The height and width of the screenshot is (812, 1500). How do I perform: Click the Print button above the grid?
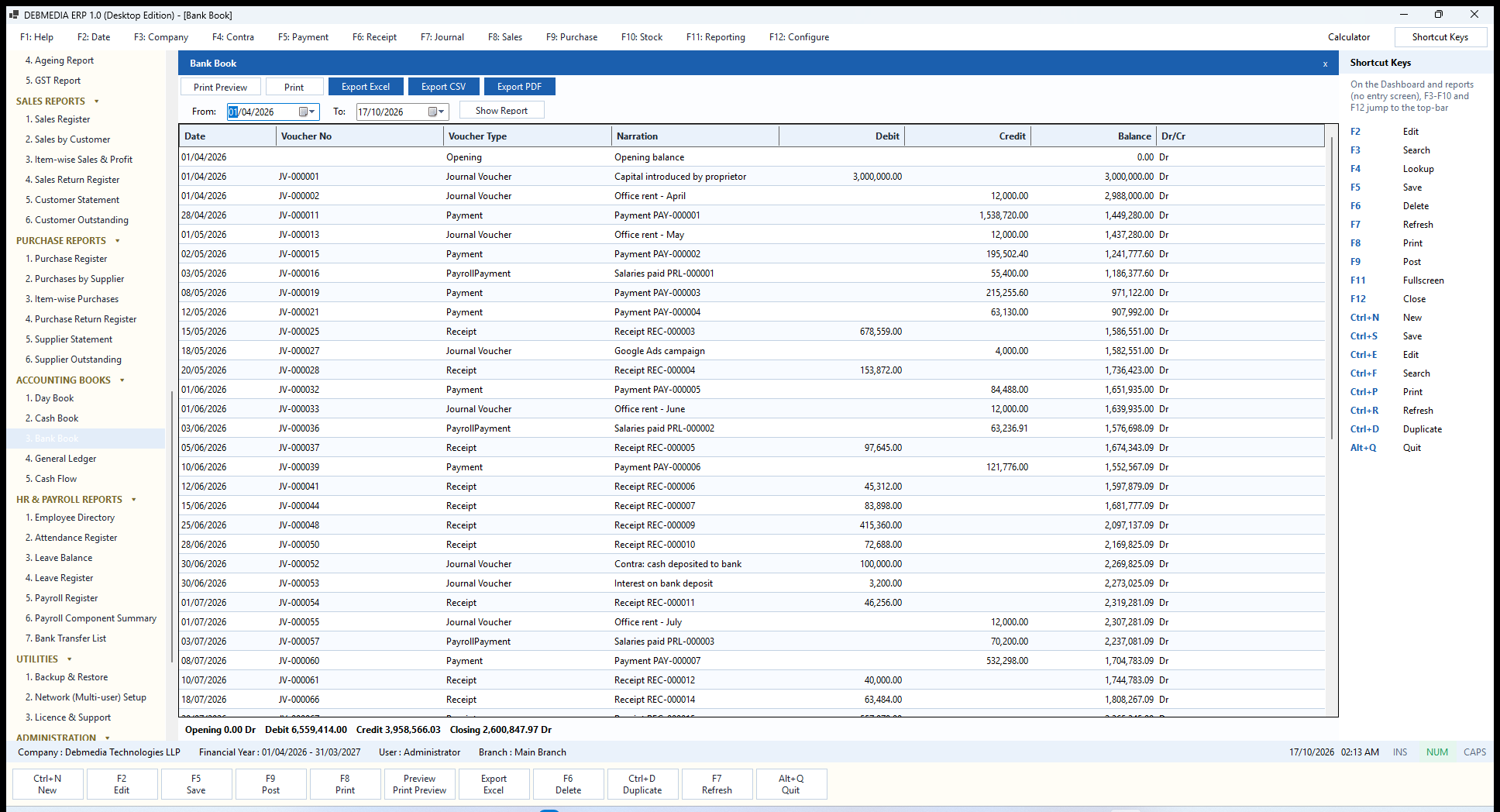pyautogui.click(x=294, y=87)
